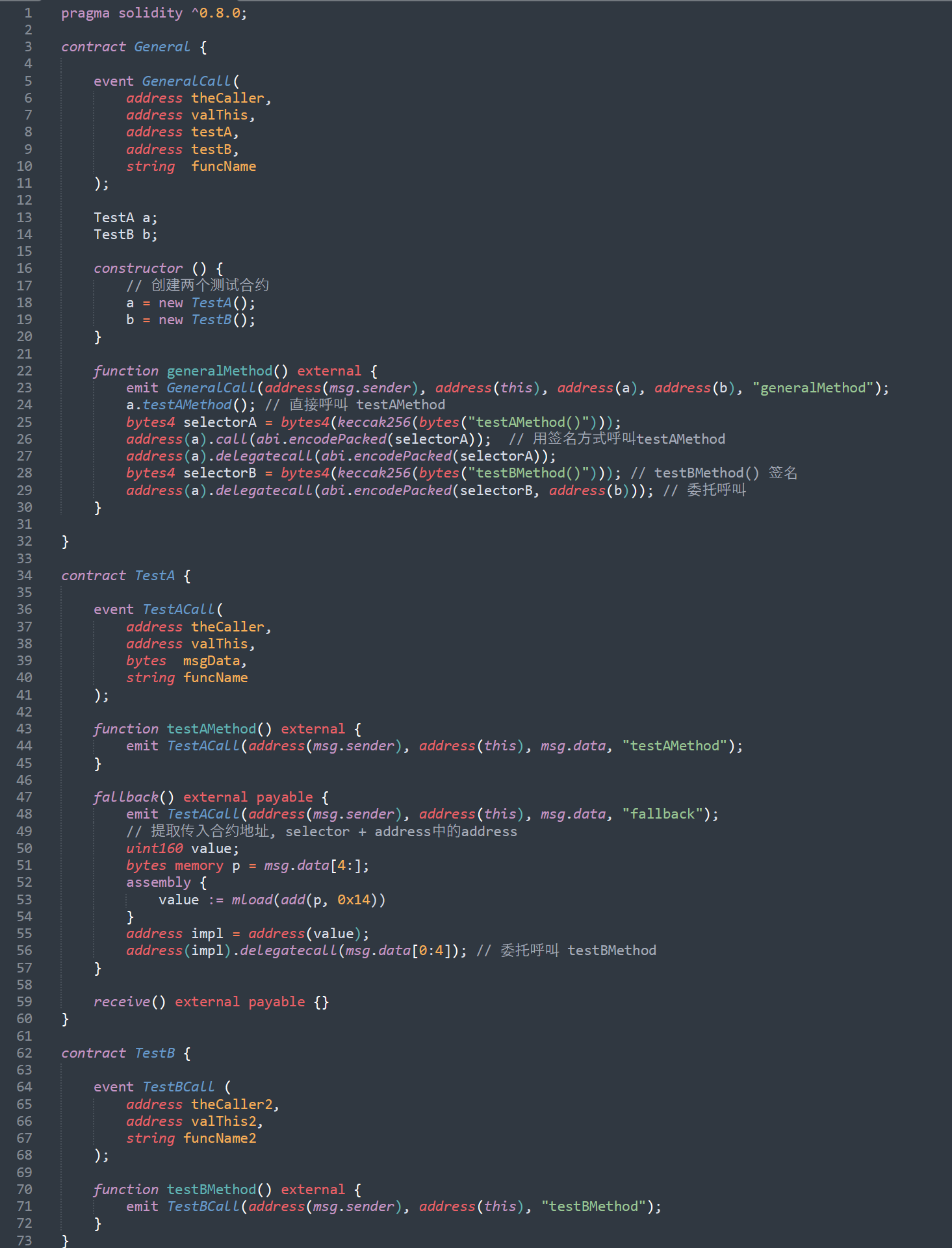952x1248 pixels.
Task: Click the '提取传入合约地址' comment on line 49
Action: (210, 832)
